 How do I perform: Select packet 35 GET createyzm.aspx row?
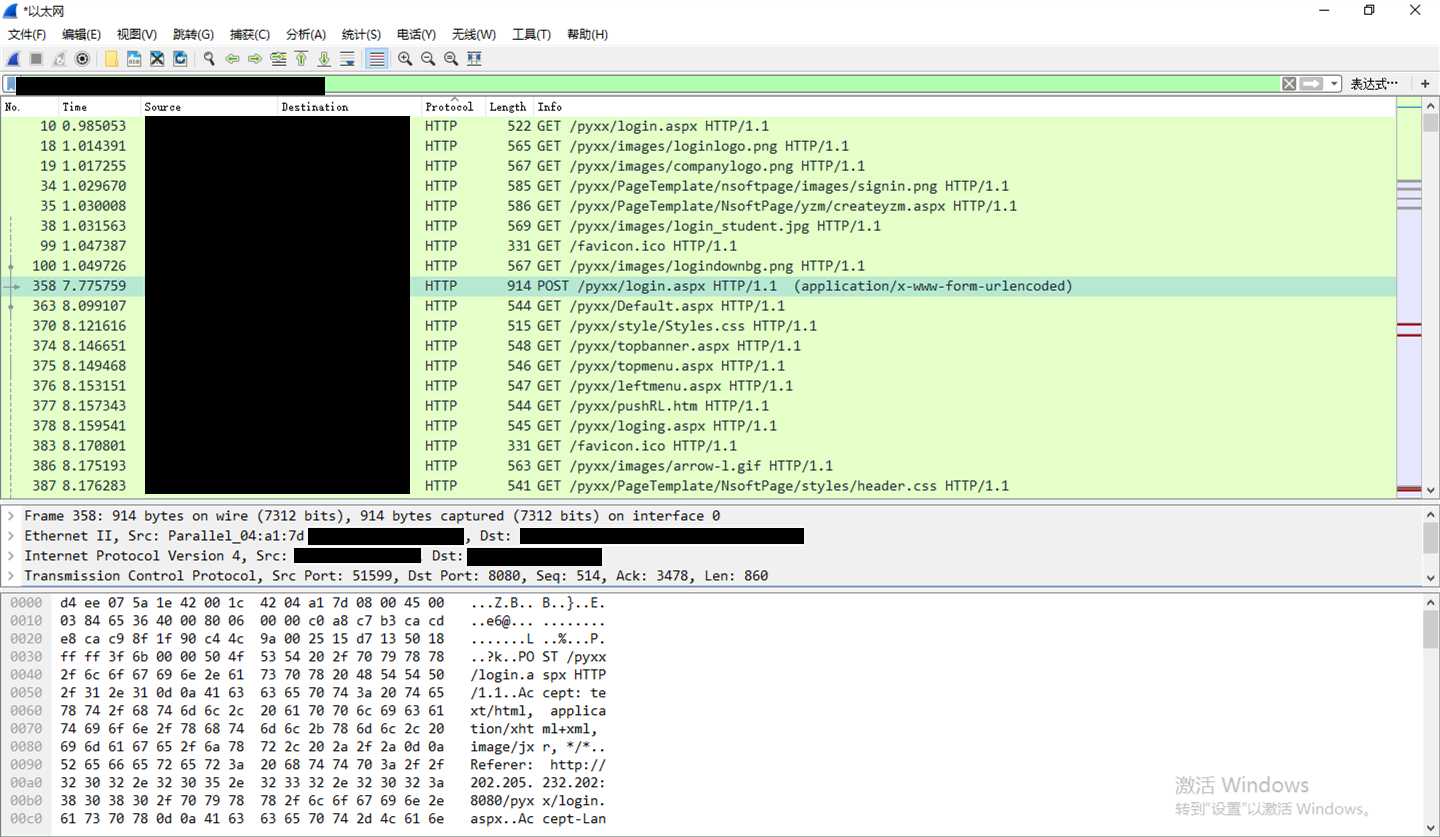pos(698,206)
